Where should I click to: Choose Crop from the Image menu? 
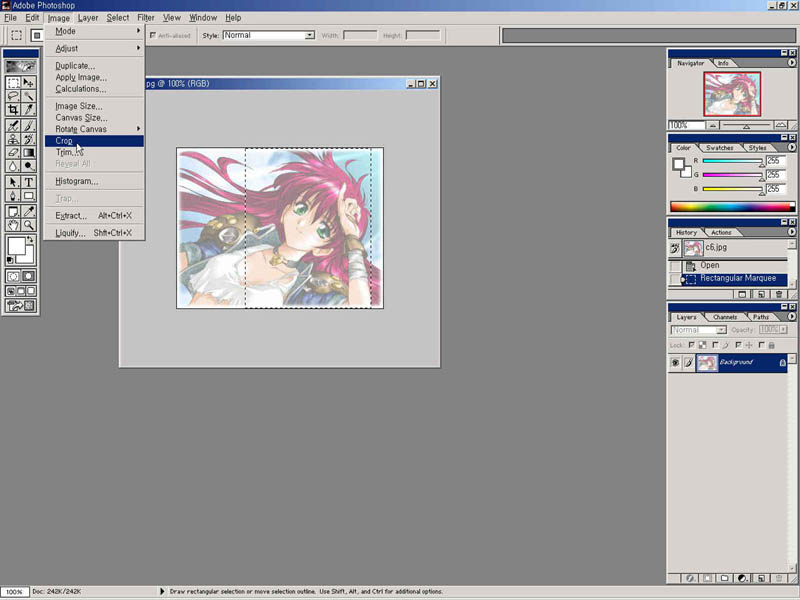94,141
